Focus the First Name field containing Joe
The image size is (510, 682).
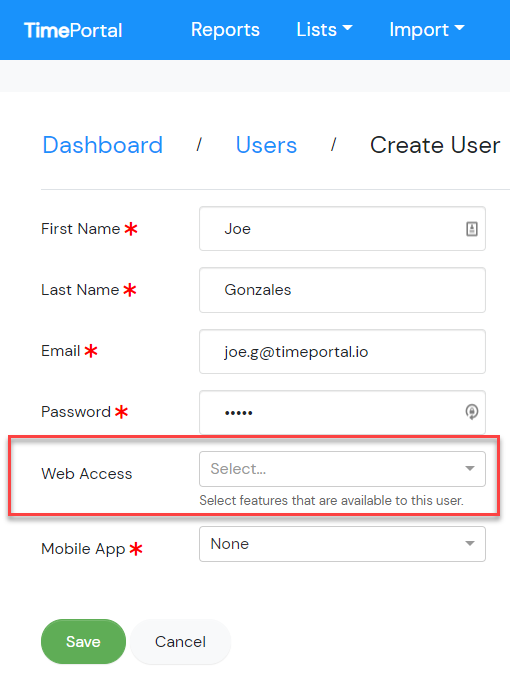click(x=342, y=229)
